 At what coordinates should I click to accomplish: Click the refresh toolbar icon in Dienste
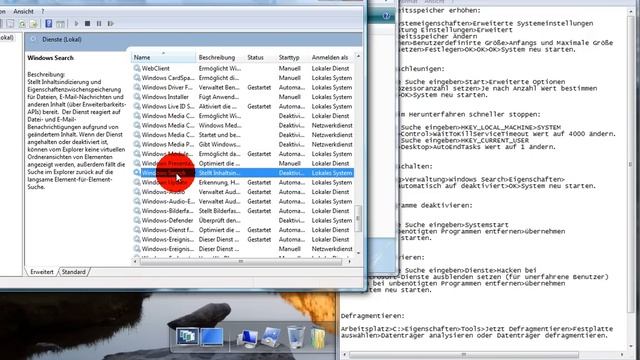tap(22, 24)
